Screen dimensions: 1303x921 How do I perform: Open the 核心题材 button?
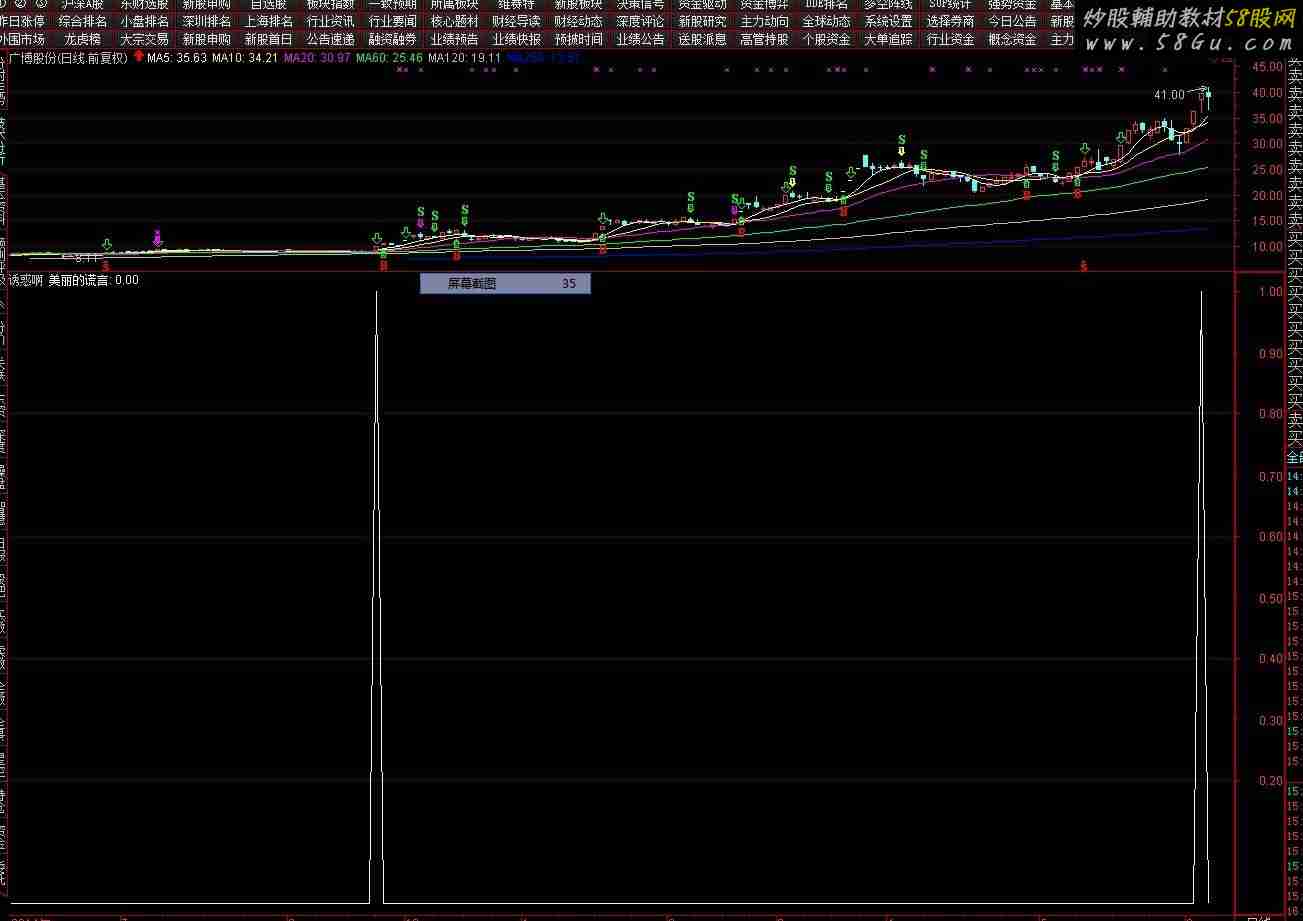click(x=455, y=21)
